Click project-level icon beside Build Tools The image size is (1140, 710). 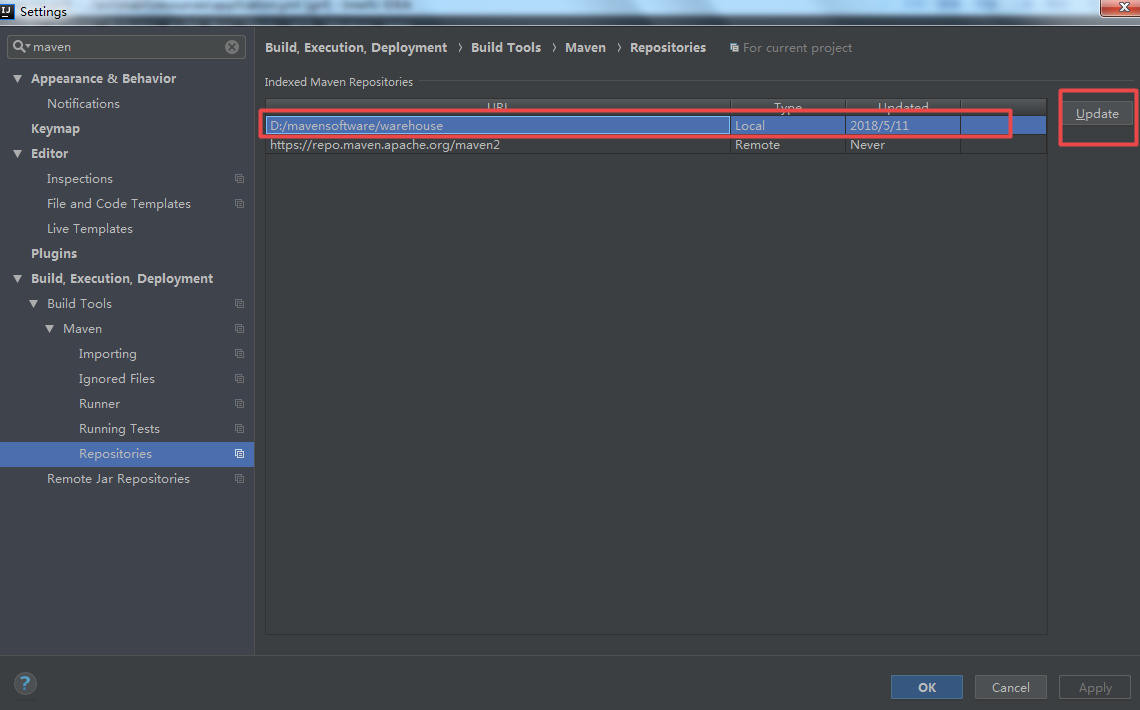[239, 304]
